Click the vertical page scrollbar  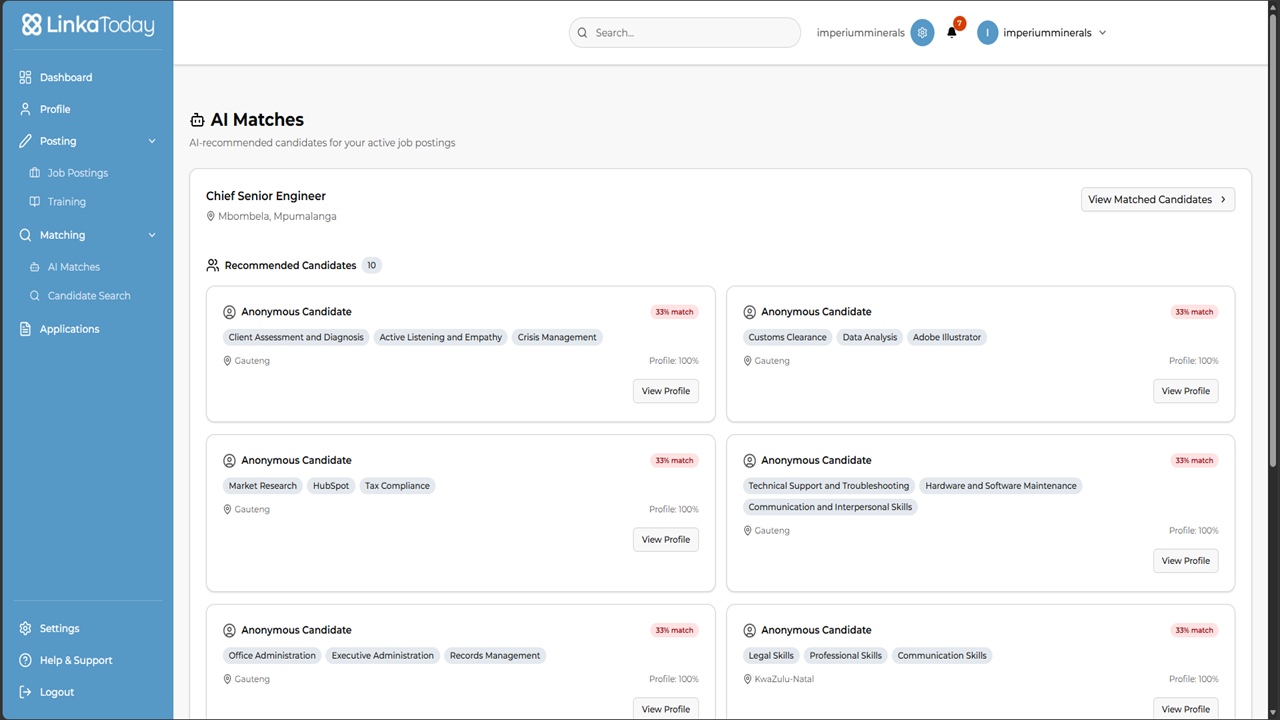(1273, 240)
